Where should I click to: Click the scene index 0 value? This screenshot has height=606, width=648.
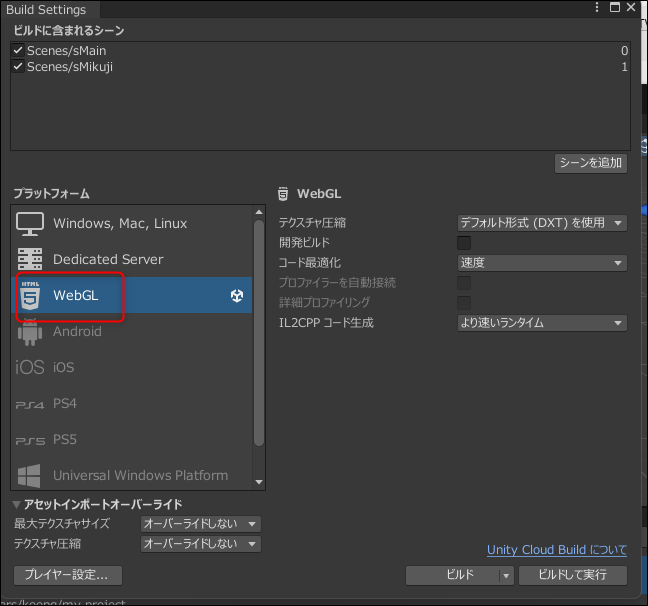[x=624, y=50]
